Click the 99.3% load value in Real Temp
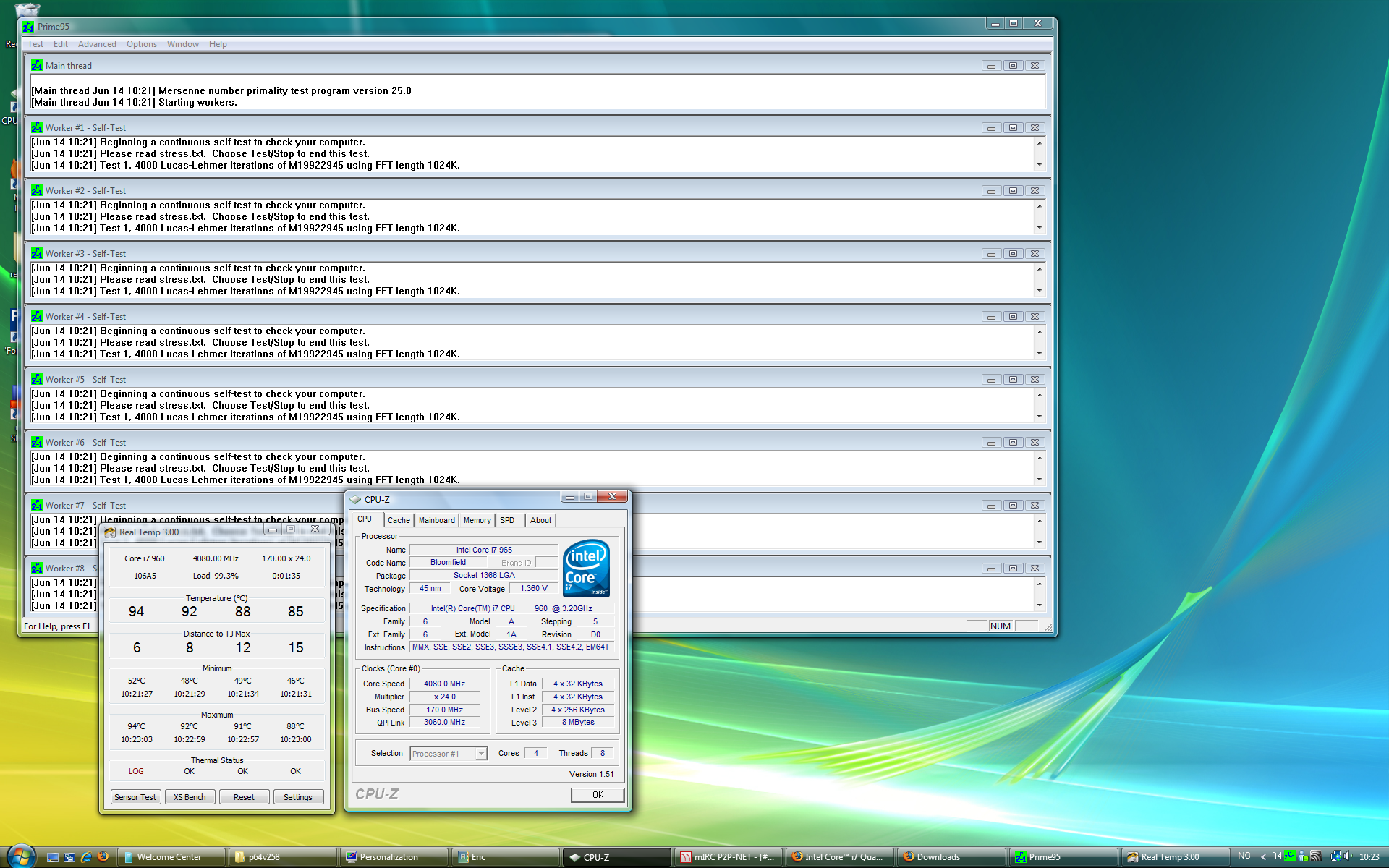The width and height of the screenshot is (1389, 868). tap(226, 576)
